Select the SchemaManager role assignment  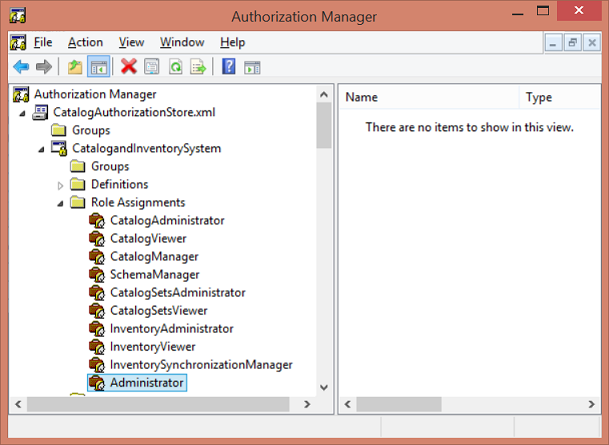[154, 274]
